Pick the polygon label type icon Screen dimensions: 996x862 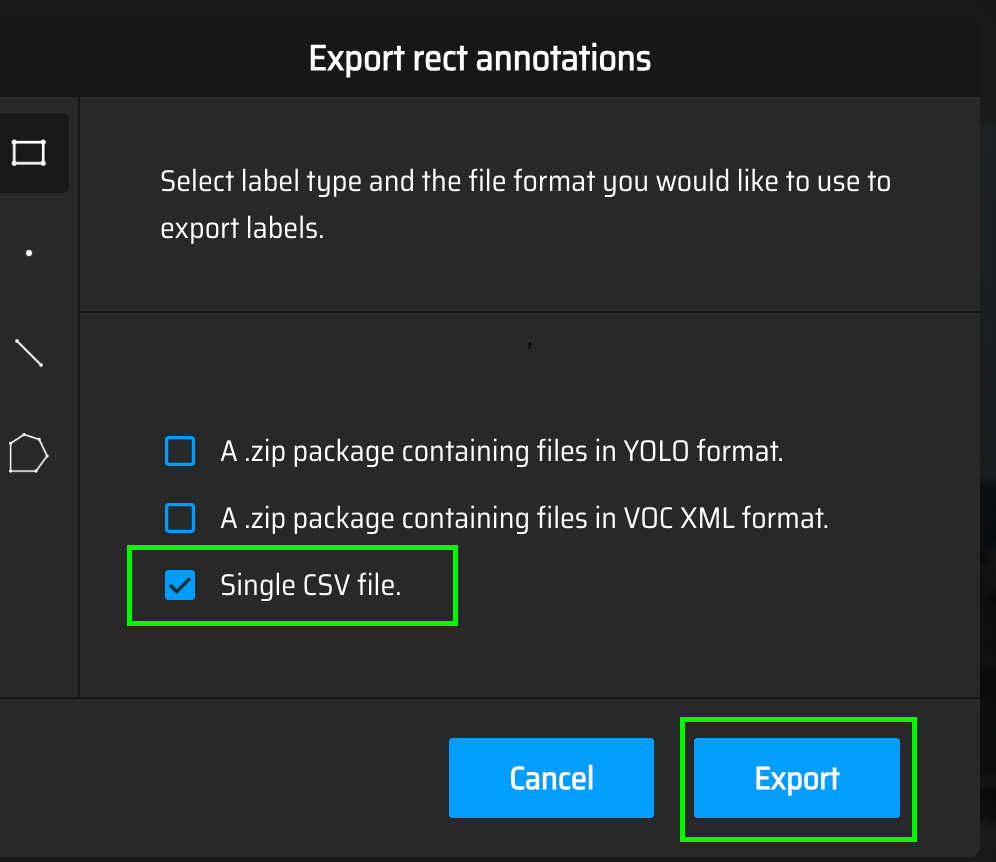click(29, 454)
